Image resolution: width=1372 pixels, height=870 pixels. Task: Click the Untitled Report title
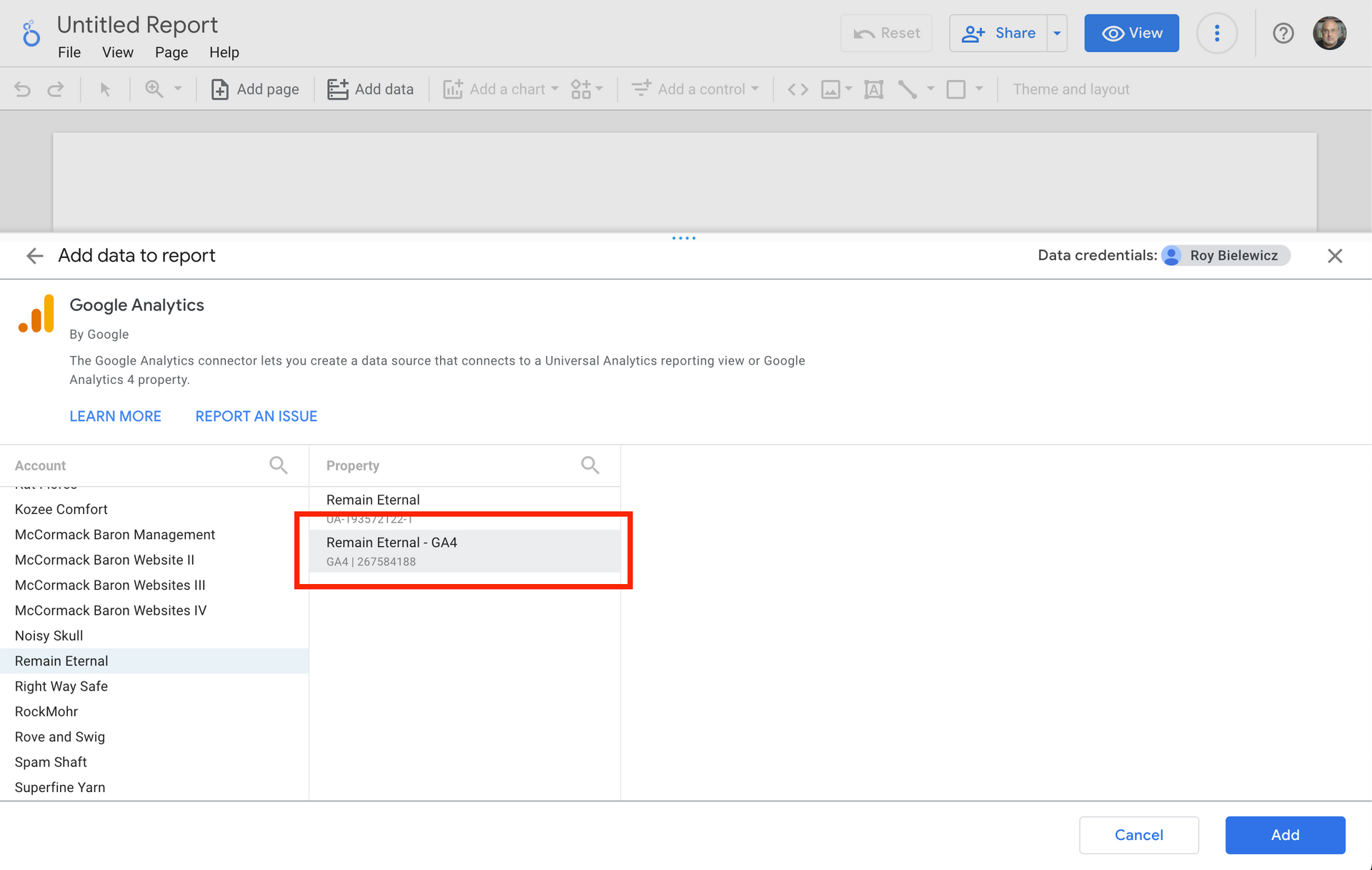tap(137, 25)
